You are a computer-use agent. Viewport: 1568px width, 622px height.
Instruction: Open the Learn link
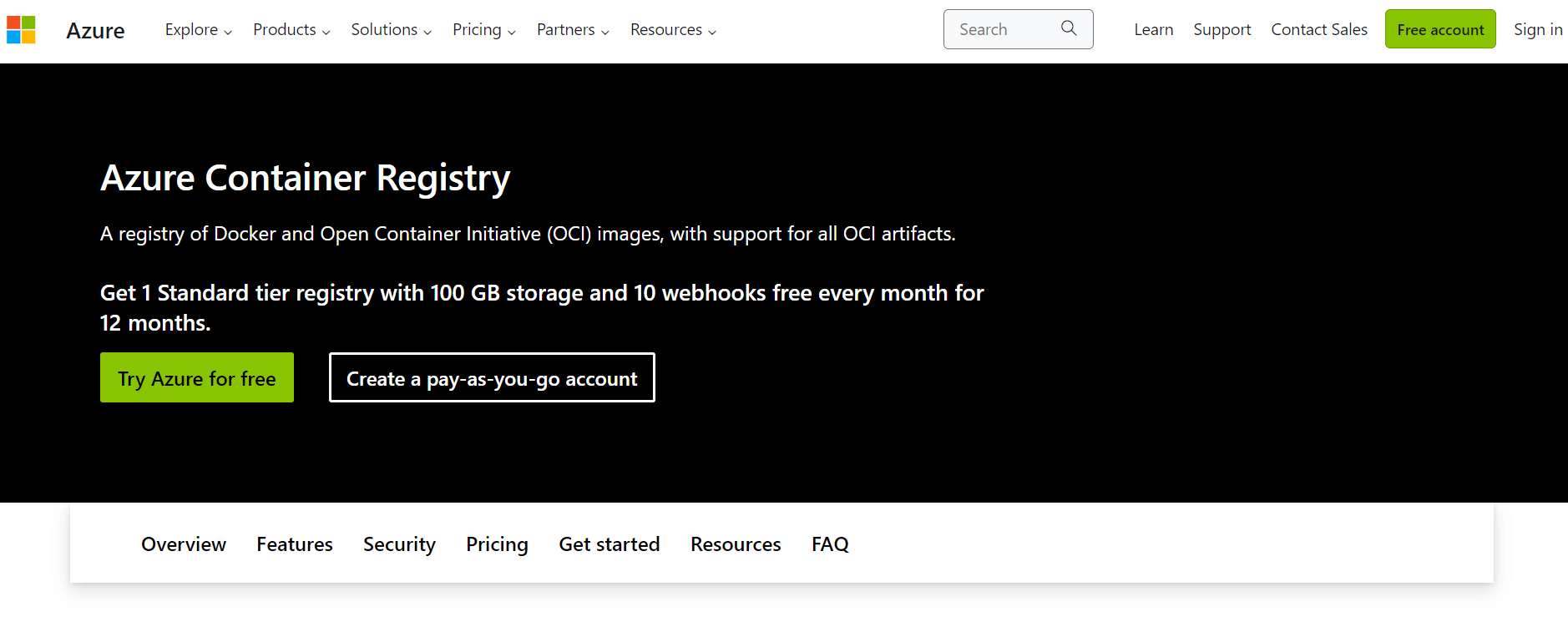coord(1154,30)
